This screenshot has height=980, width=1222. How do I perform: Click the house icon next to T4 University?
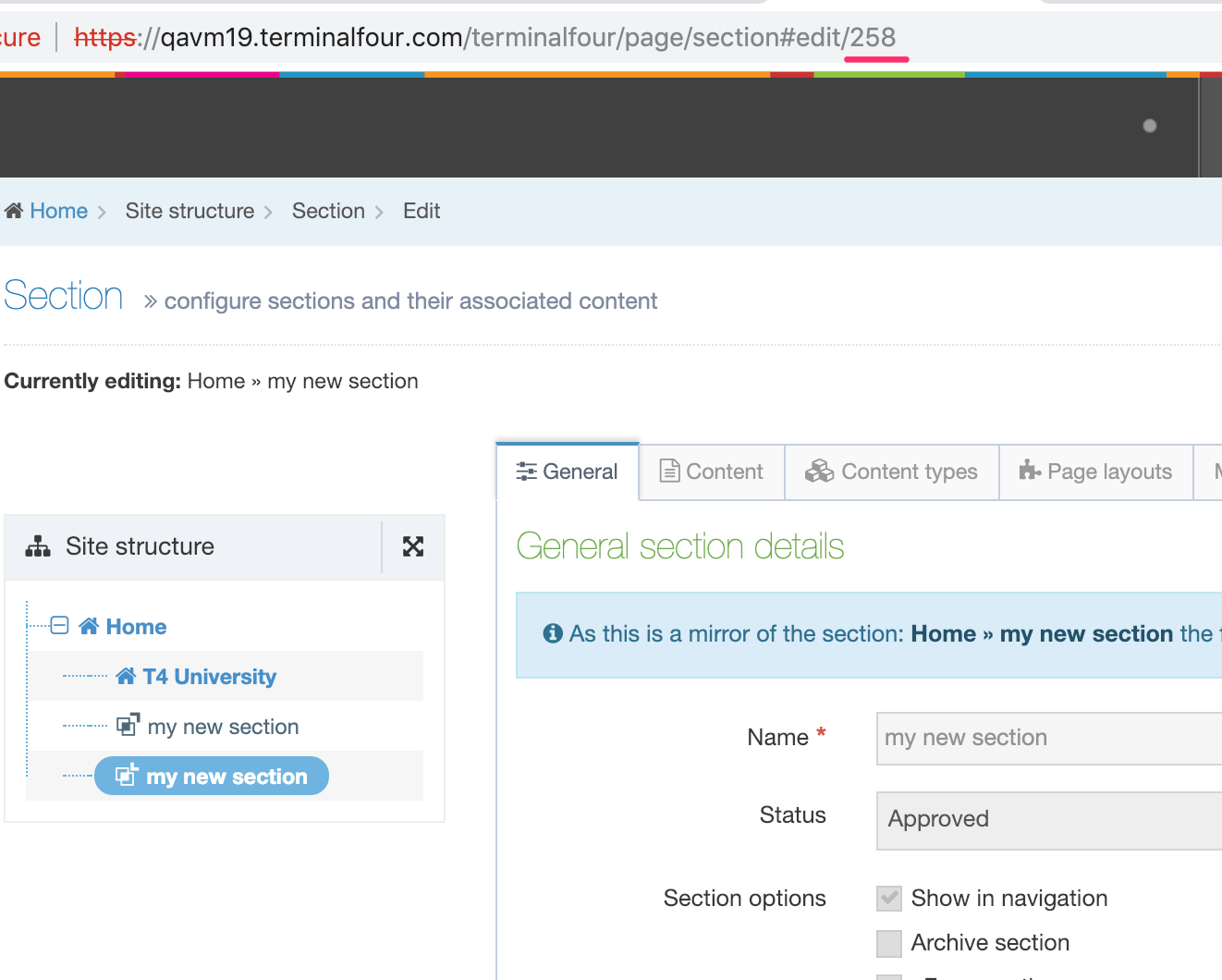[126, 677]
